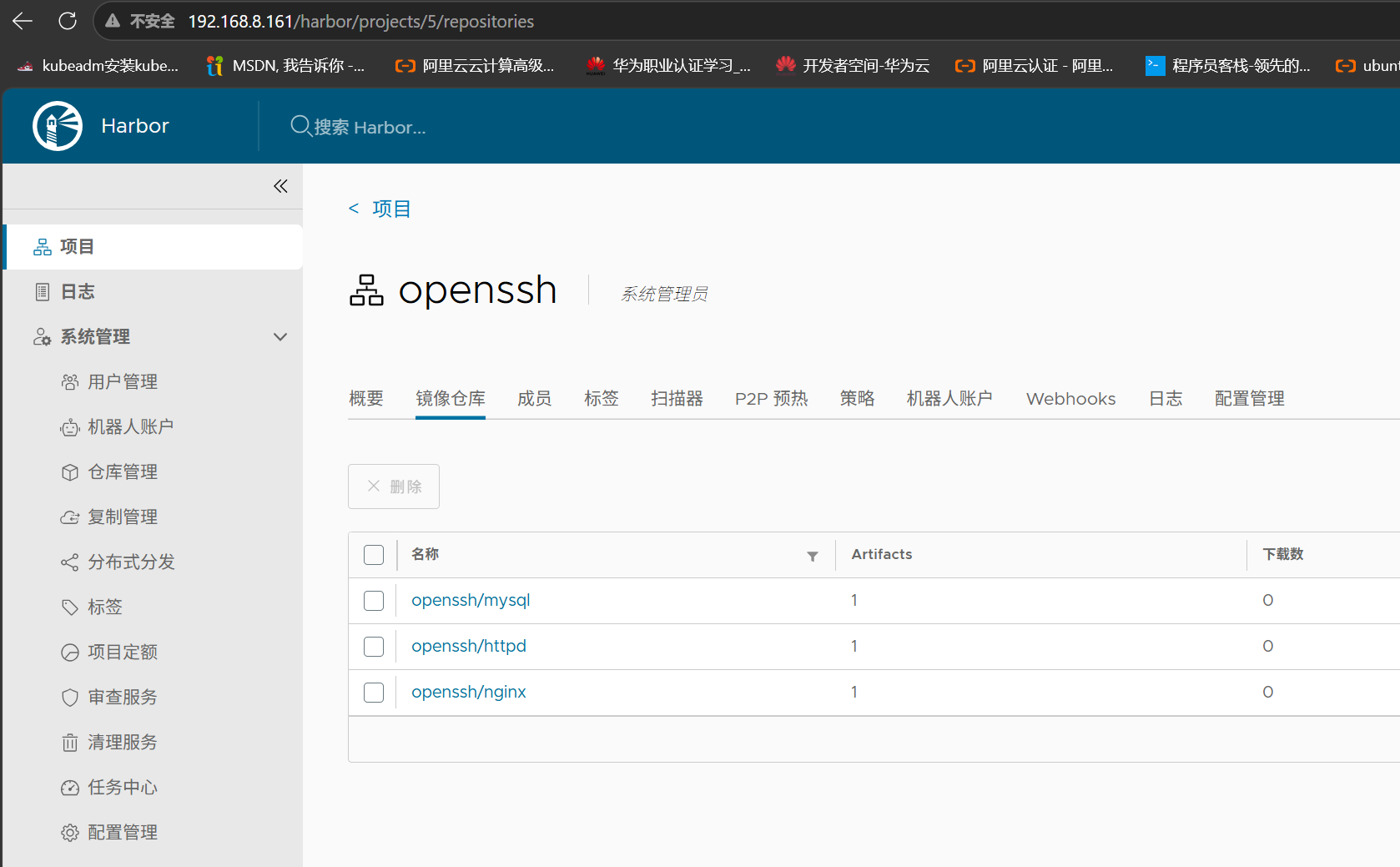Click the 搜索 Harbor search field
The width and height of the screenshot is (1400, 867).
click(x=369, y=127)
